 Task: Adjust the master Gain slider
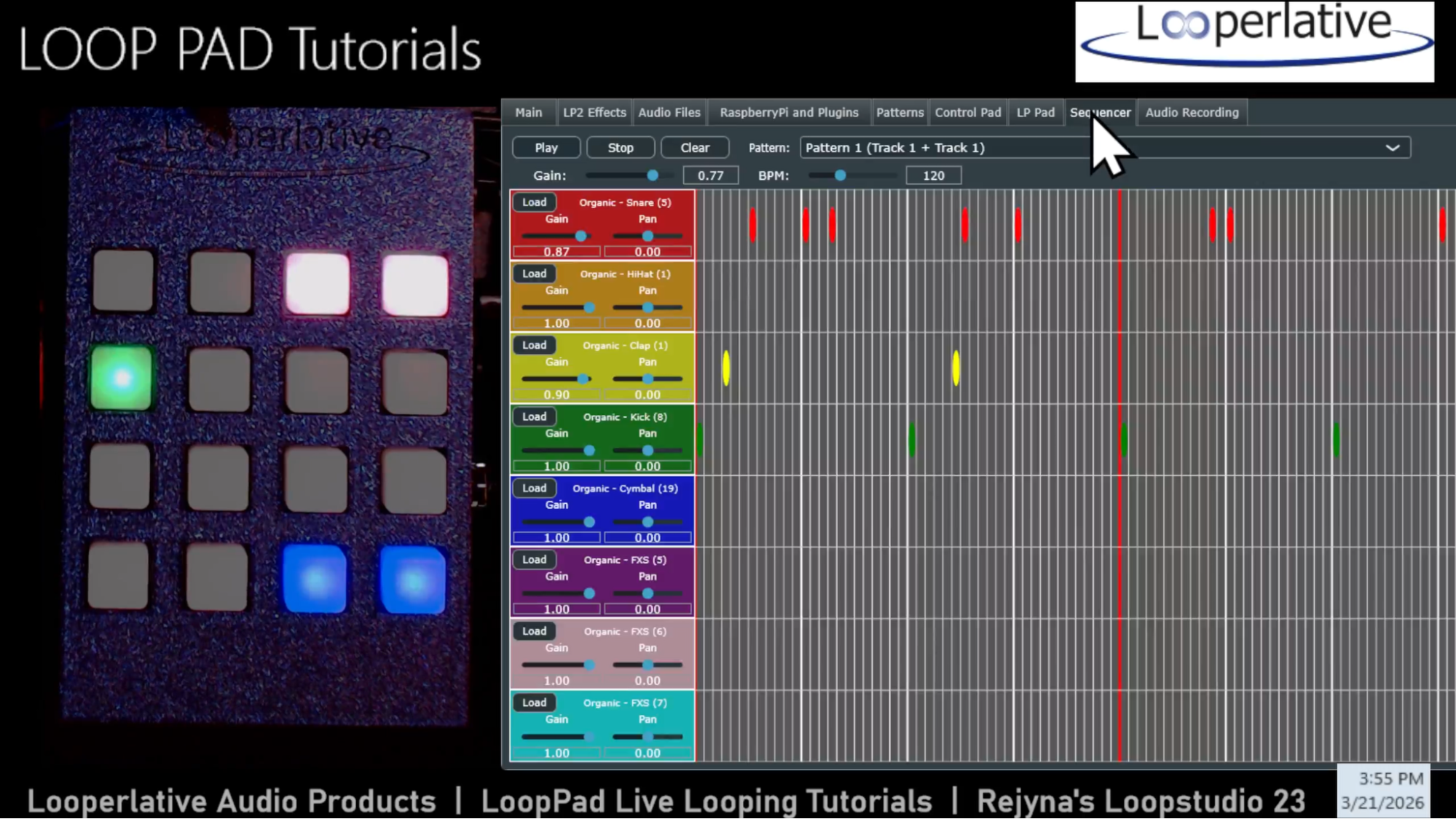pyautogui.click(x=629, y=175)
